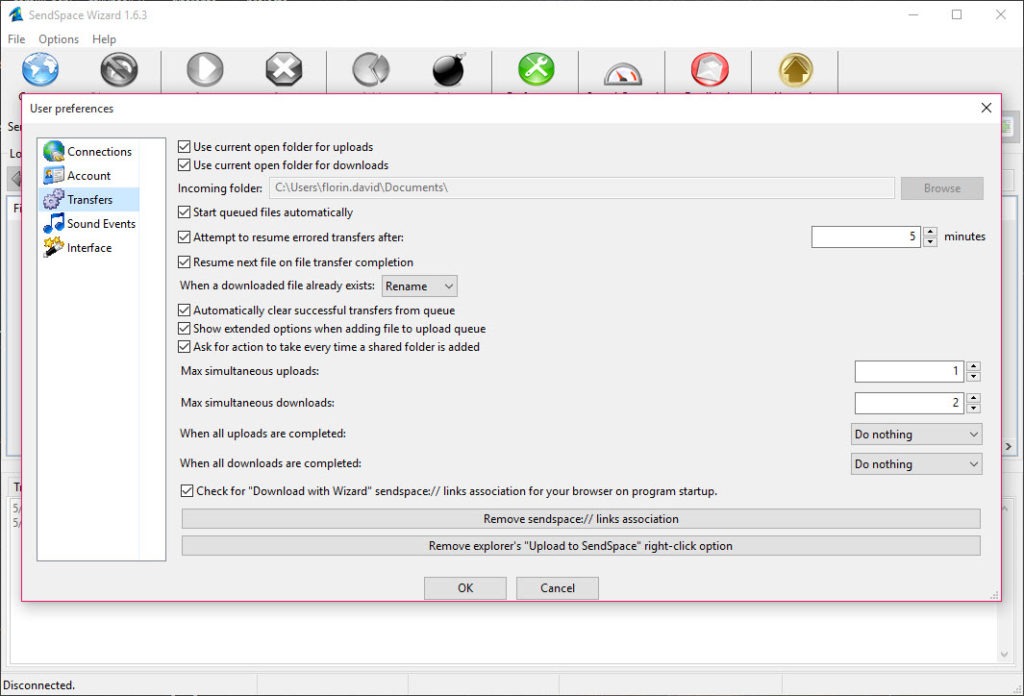Click the green wrench Preferences toolbar icon

point(536,69)
